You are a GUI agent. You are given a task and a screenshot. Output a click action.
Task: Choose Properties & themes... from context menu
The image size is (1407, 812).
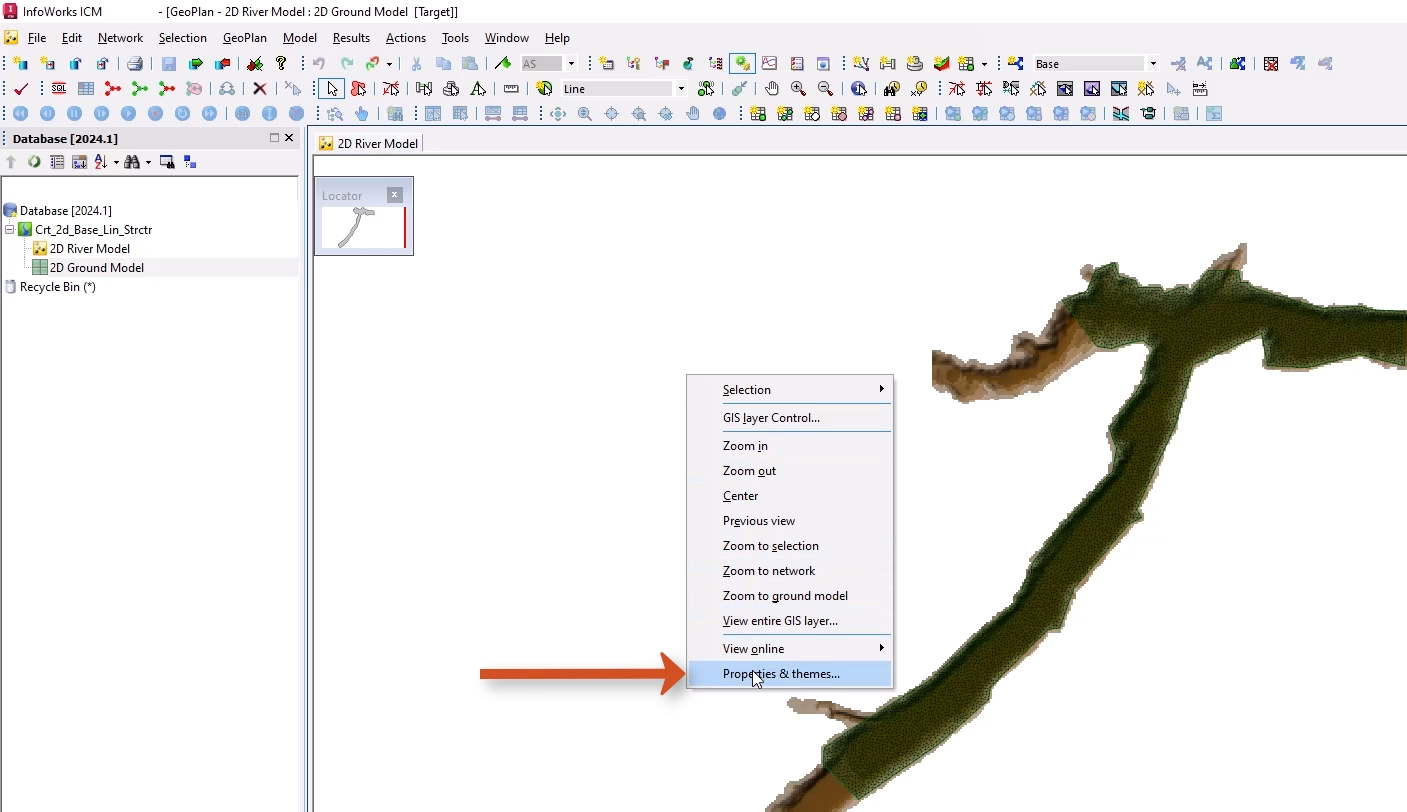click(x=789, y=674)
